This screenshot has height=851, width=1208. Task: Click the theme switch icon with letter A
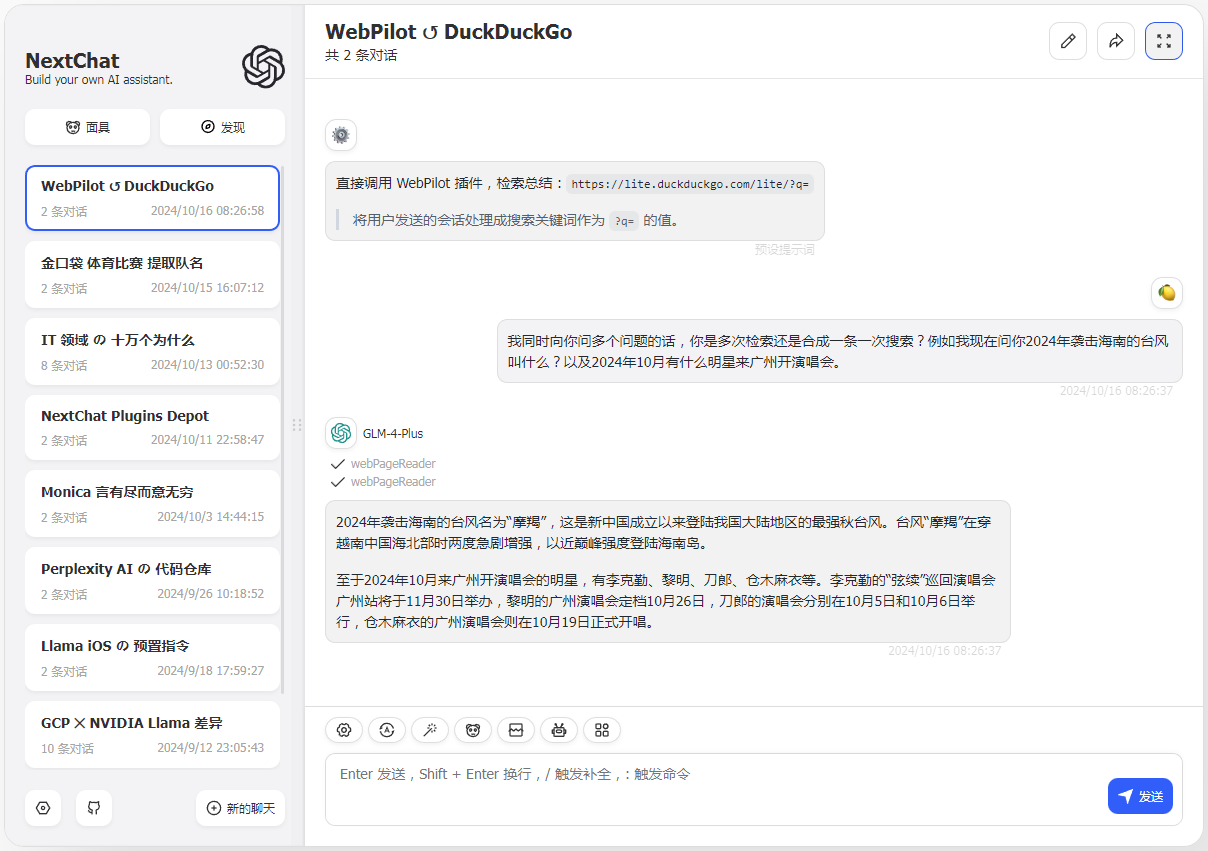pyautogui.click(x=387, y=730)
